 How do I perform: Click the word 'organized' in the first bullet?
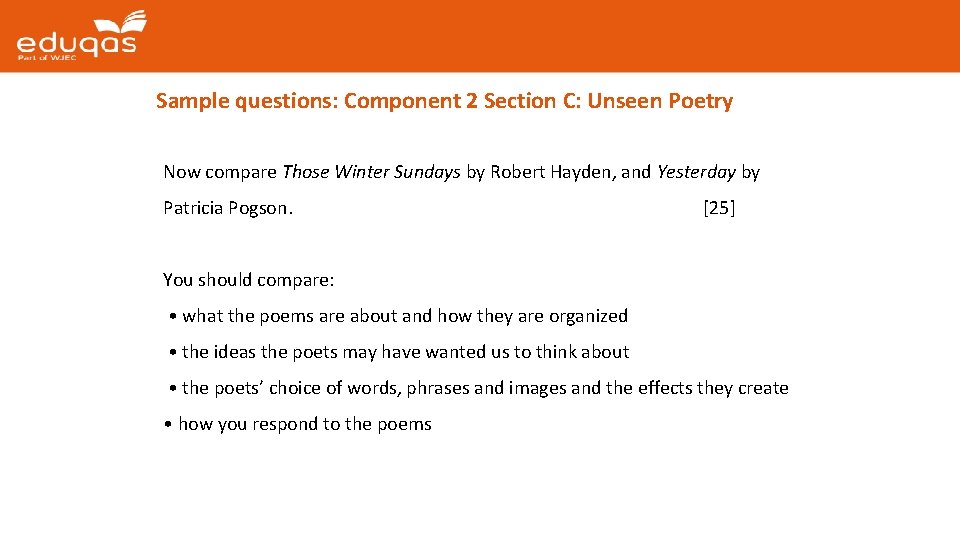[x=588, y=316]
